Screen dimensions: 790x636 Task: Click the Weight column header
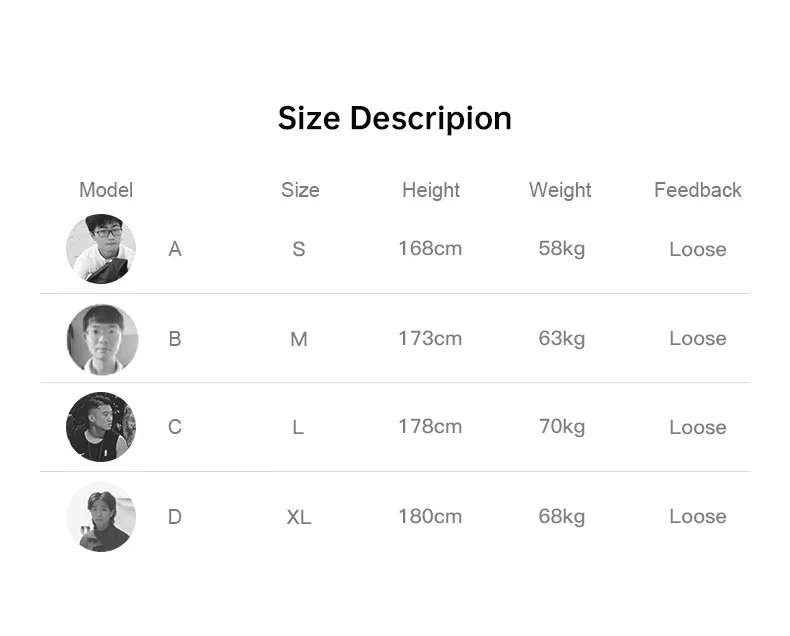[x=560, y=190]
